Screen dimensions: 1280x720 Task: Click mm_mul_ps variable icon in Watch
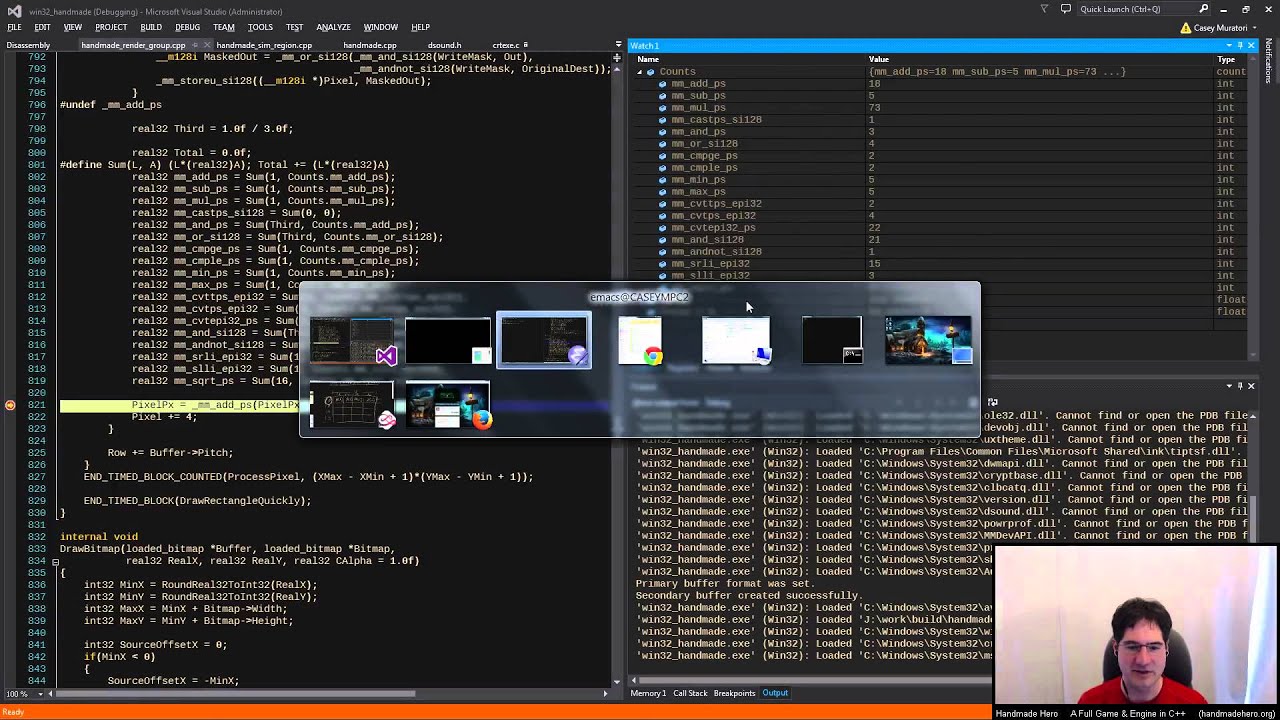pyautogui.click(x=662, y=108)
